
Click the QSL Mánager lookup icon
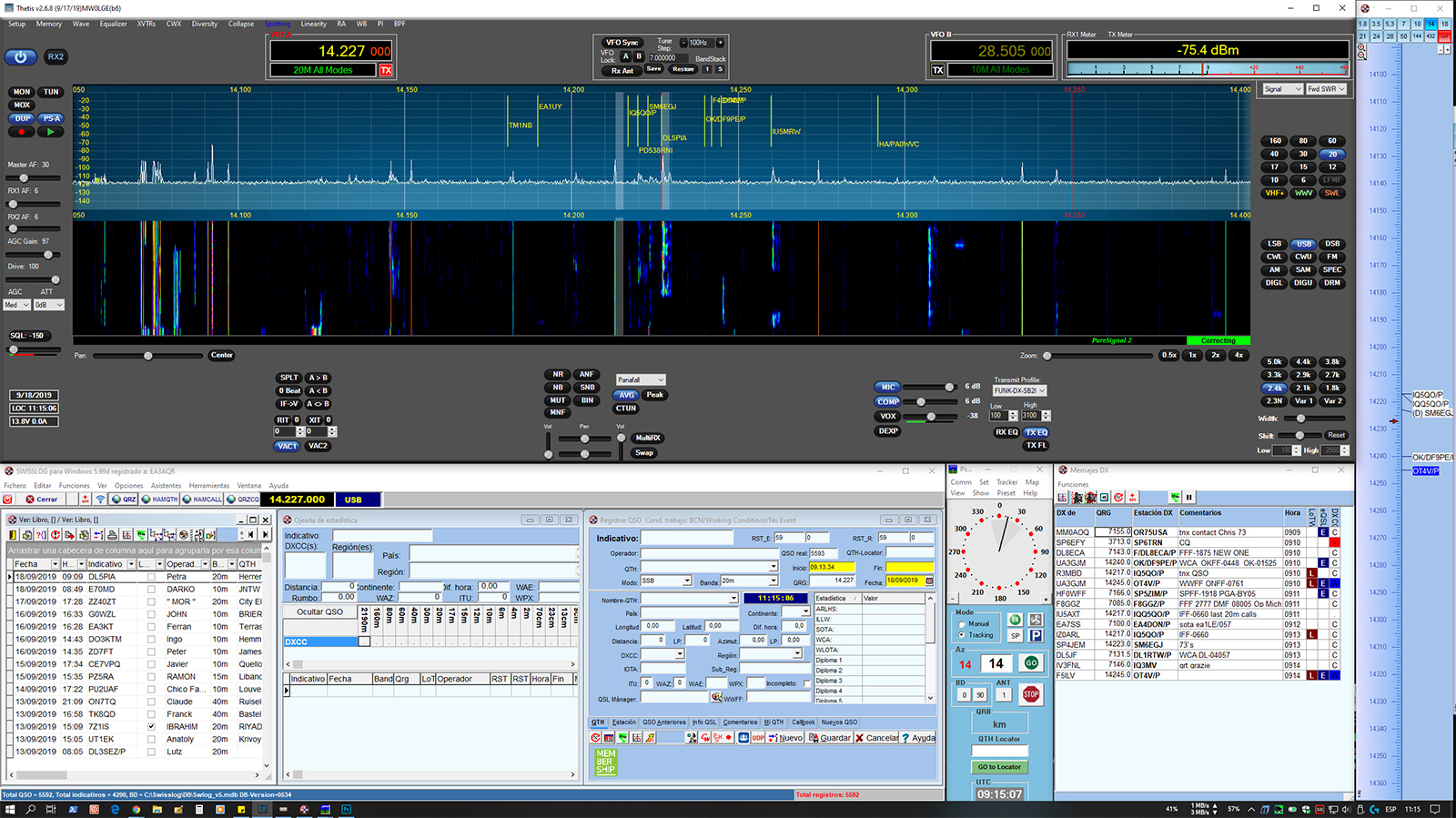point(716,698)
